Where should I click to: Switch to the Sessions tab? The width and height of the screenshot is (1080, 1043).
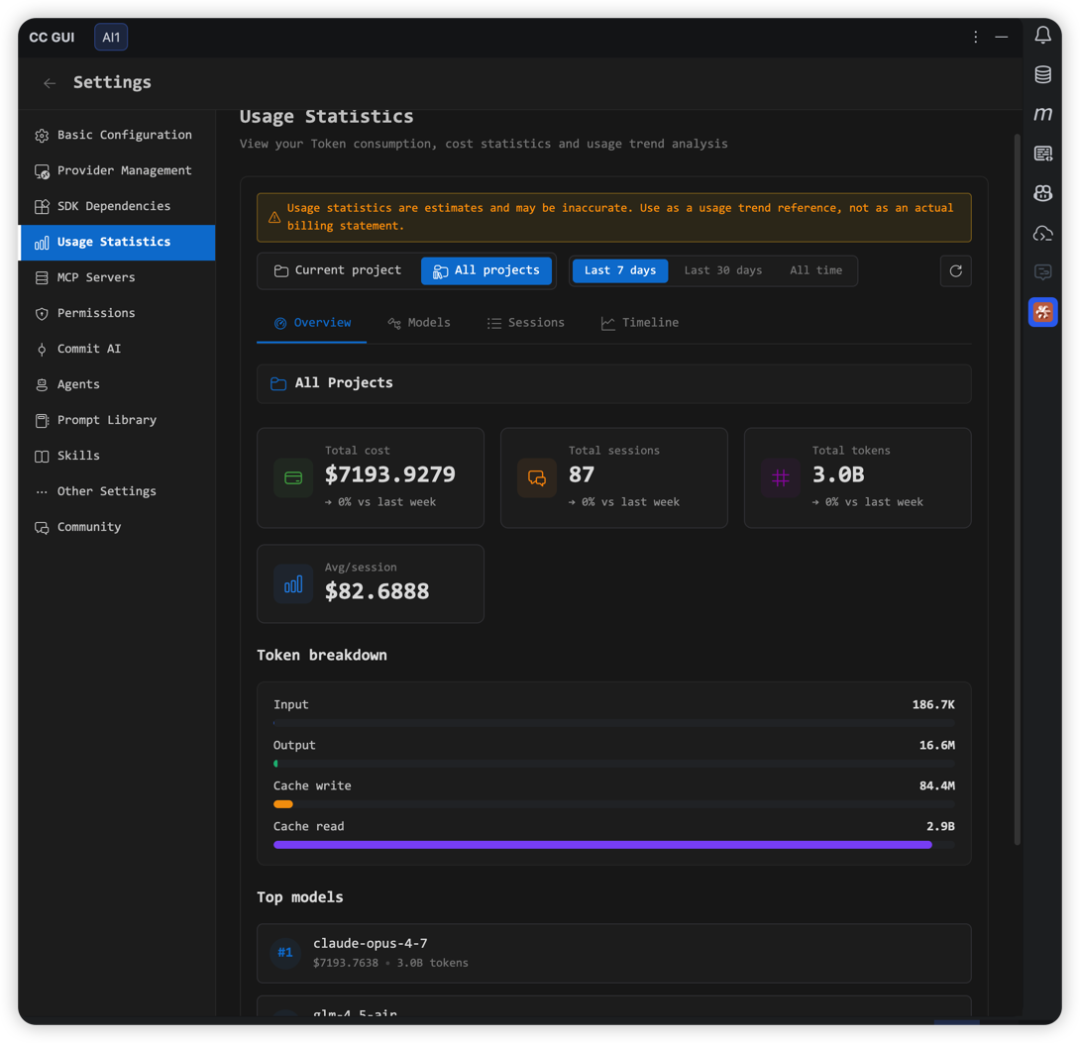526,323
